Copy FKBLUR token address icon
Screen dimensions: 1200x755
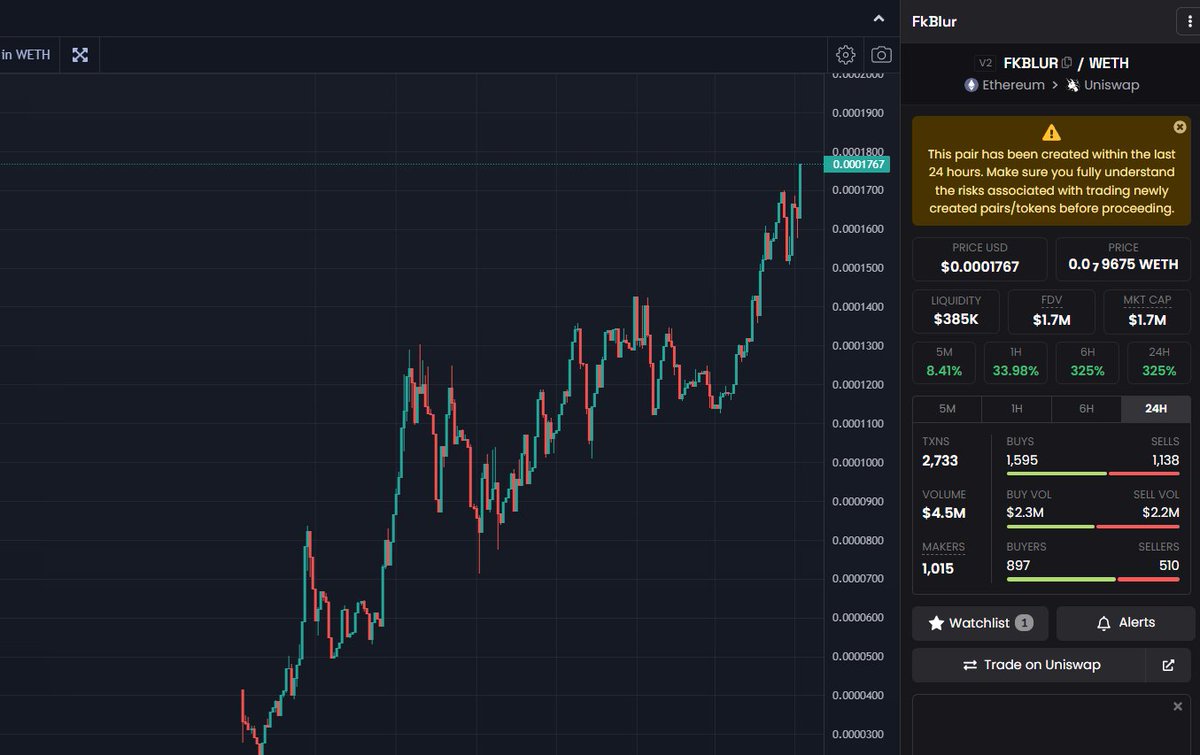tap(1067, 63)
